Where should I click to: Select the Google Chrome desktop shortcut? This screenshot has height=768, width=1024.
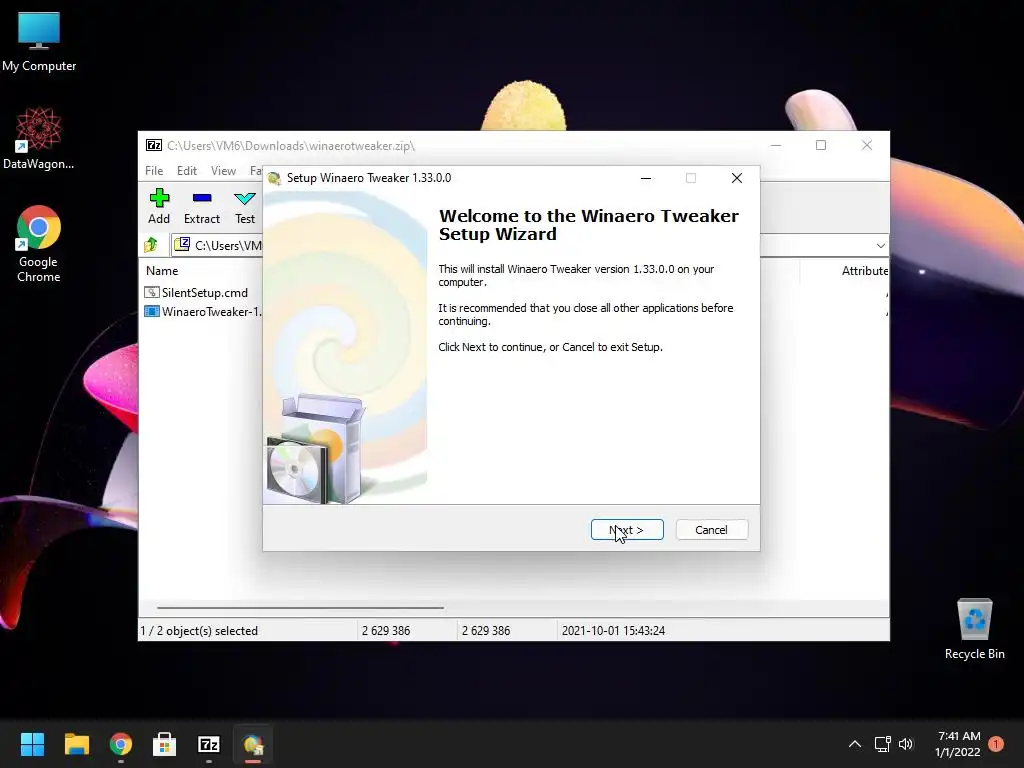[39, 244]
